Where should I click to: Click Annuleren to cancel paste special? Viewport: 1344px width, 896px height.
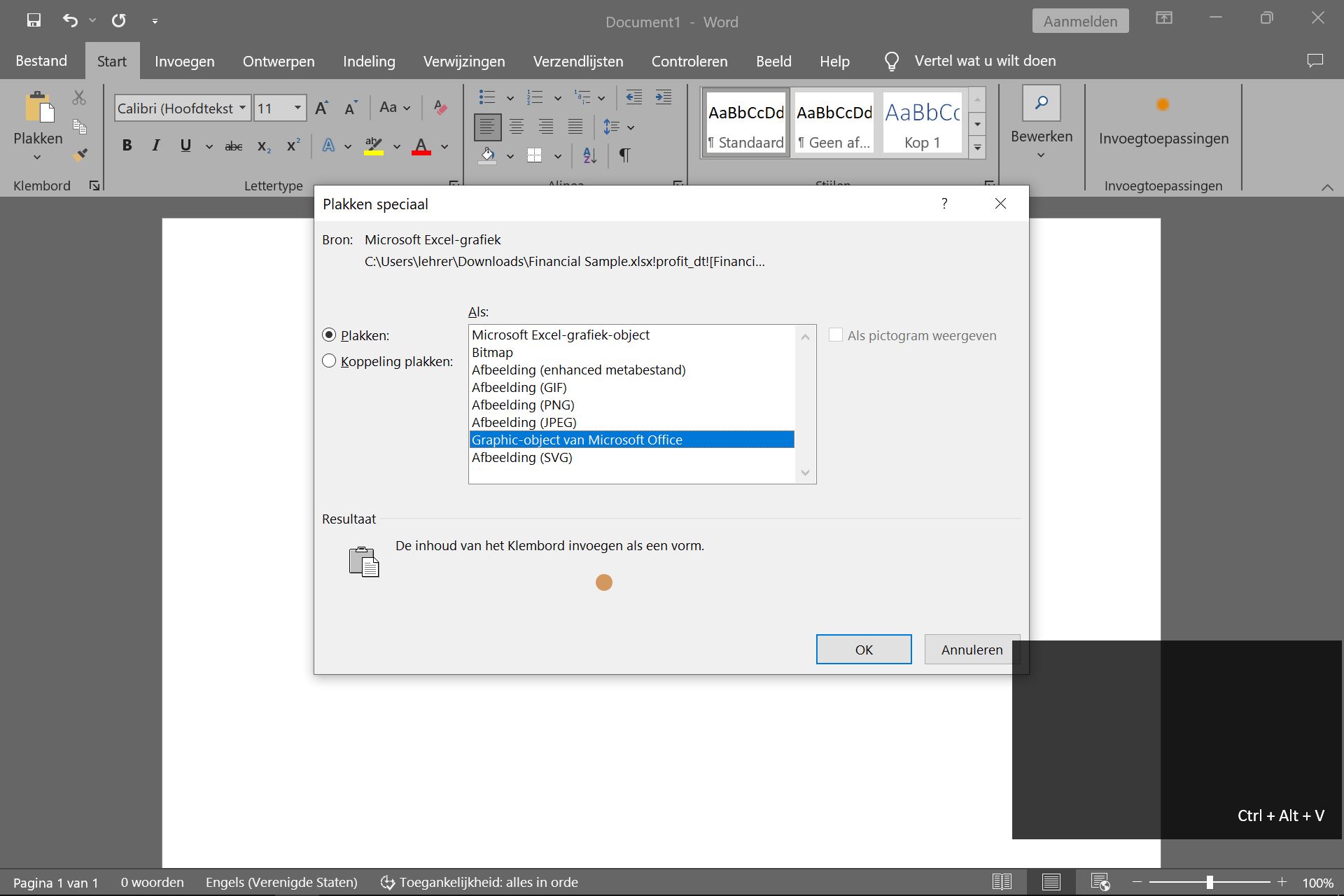(x=972, y=650)
